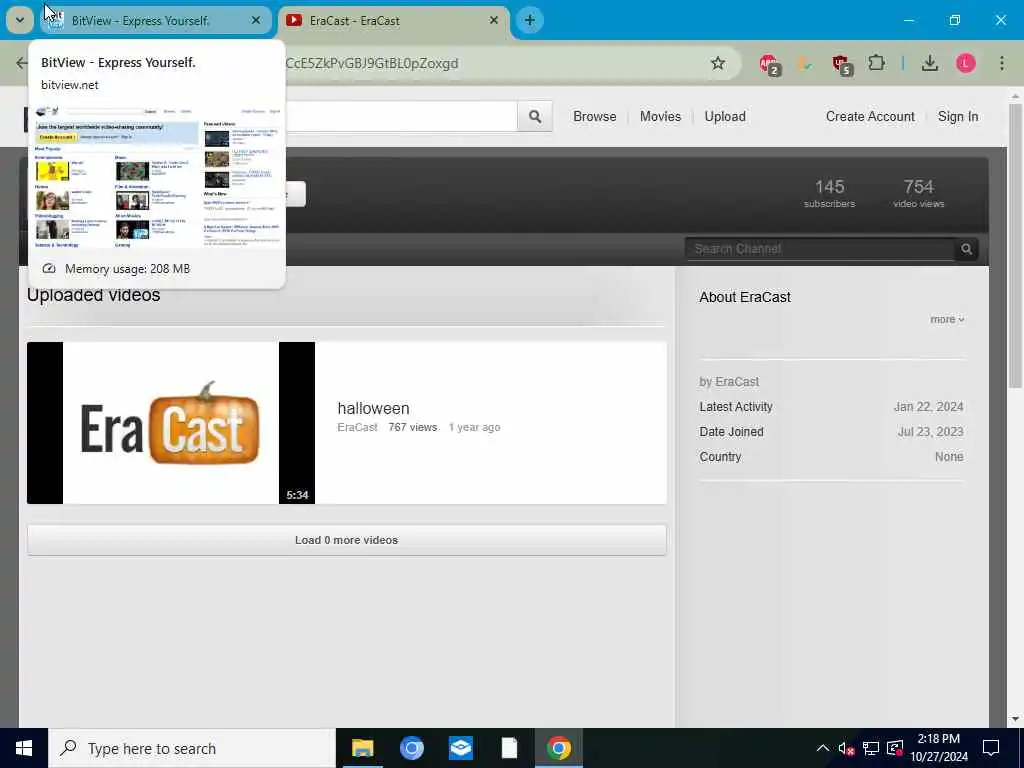The image size is (1024, 768).
Task: Focus the site search text box
Action: [401, 116]
